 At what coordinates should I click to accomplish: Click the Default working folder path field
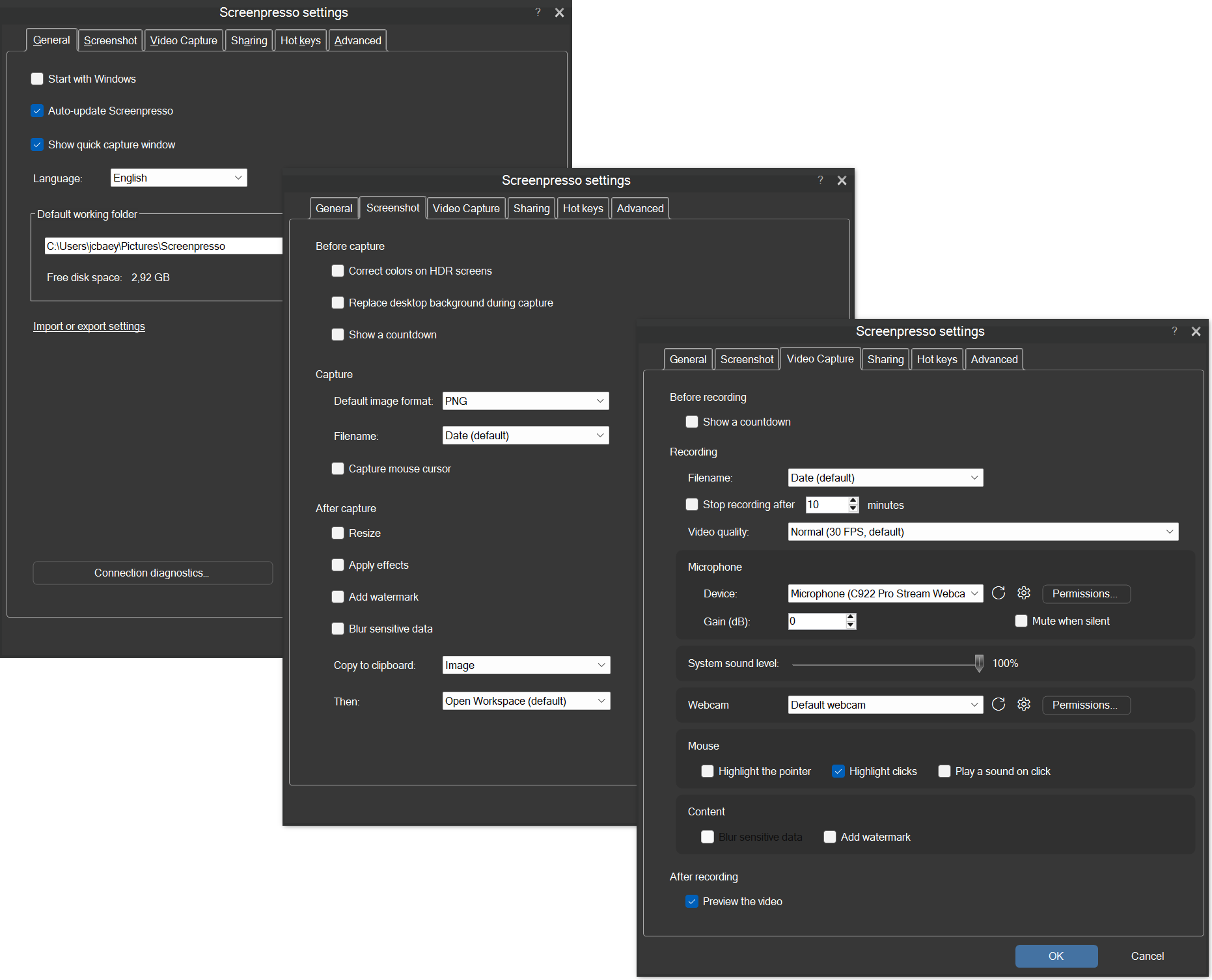click(163, 246)
